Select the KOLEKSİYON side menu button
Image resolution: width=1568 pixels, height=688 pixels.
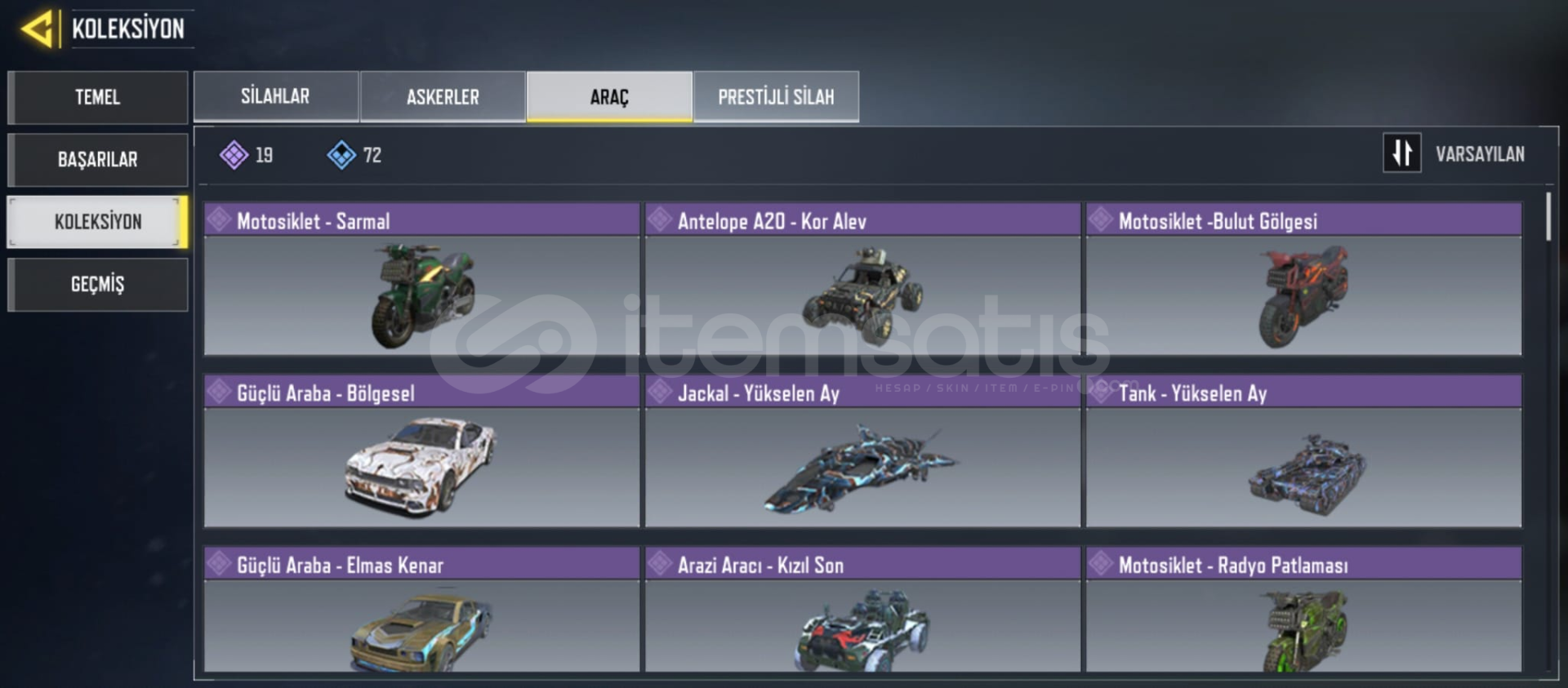click(98, 222)
